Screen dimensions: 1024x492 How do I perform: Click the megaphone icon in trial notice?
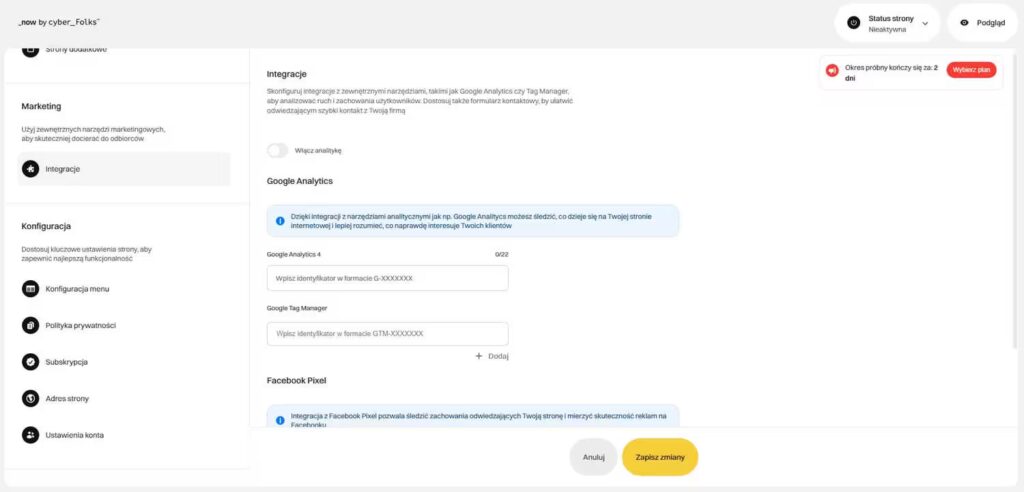832,71
